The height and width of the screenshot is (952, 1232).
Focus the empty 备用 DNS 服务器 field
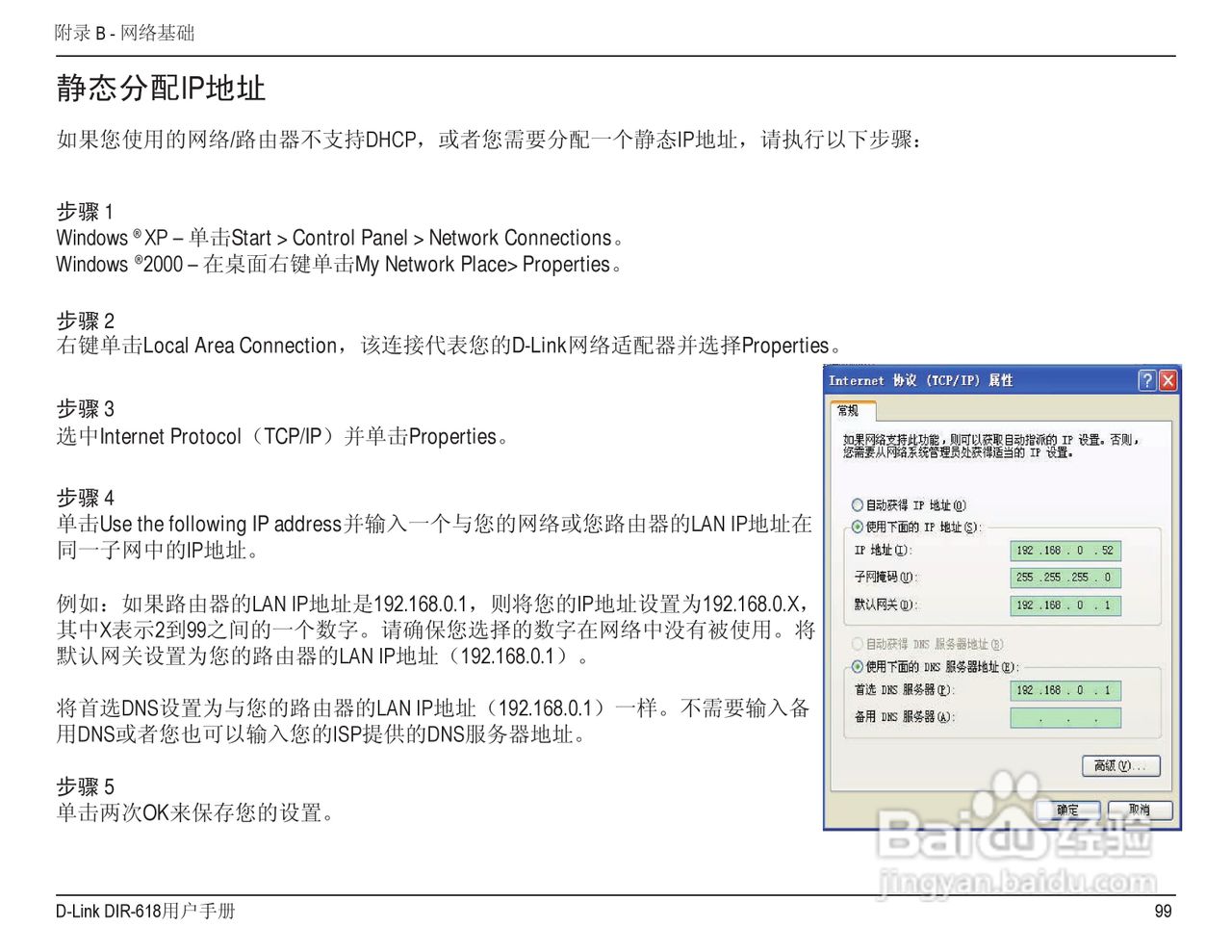click(1065, 718)
